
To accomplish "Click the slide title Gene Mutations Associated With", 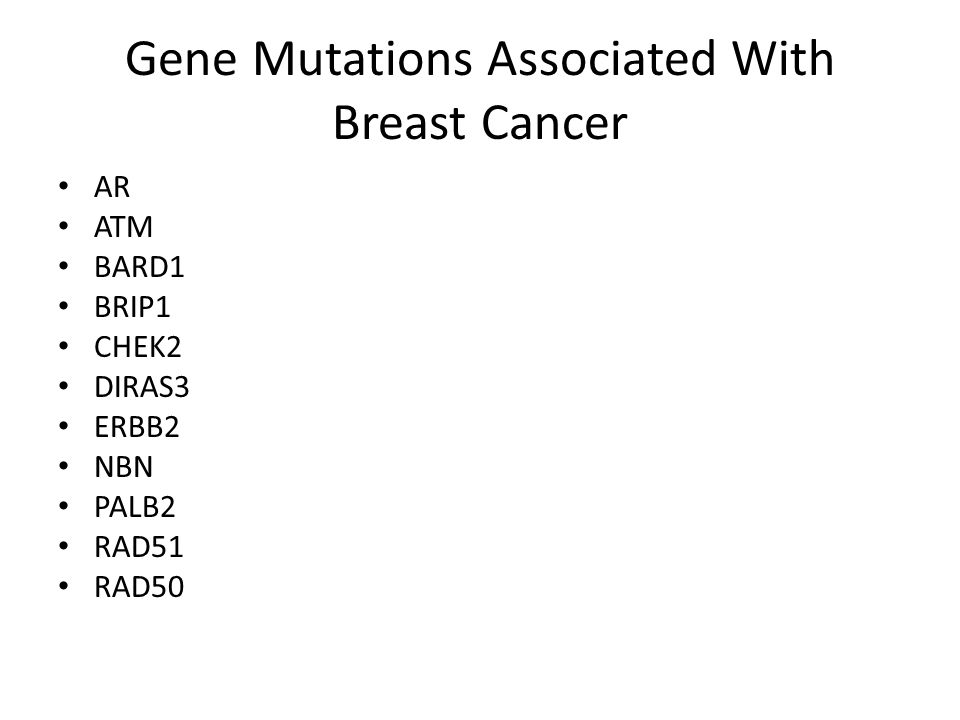I will (x=479, y=59).
